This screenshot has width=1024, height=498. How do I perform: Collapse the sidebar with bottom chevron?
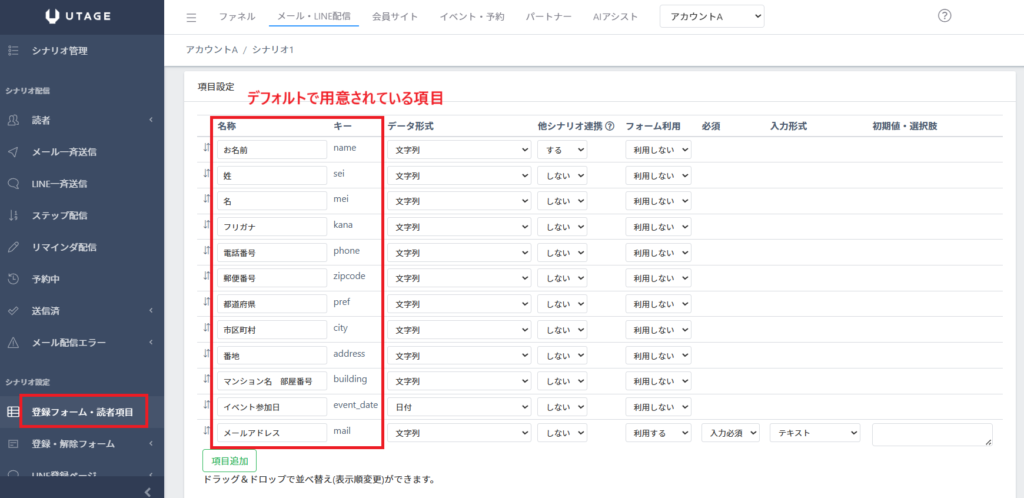(147, 490)
